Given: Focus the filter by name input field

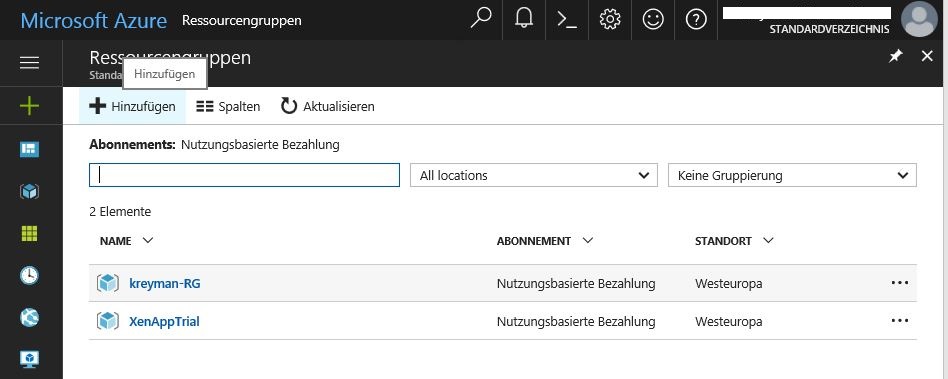Looking at the screenshot, I should [244, 175].
